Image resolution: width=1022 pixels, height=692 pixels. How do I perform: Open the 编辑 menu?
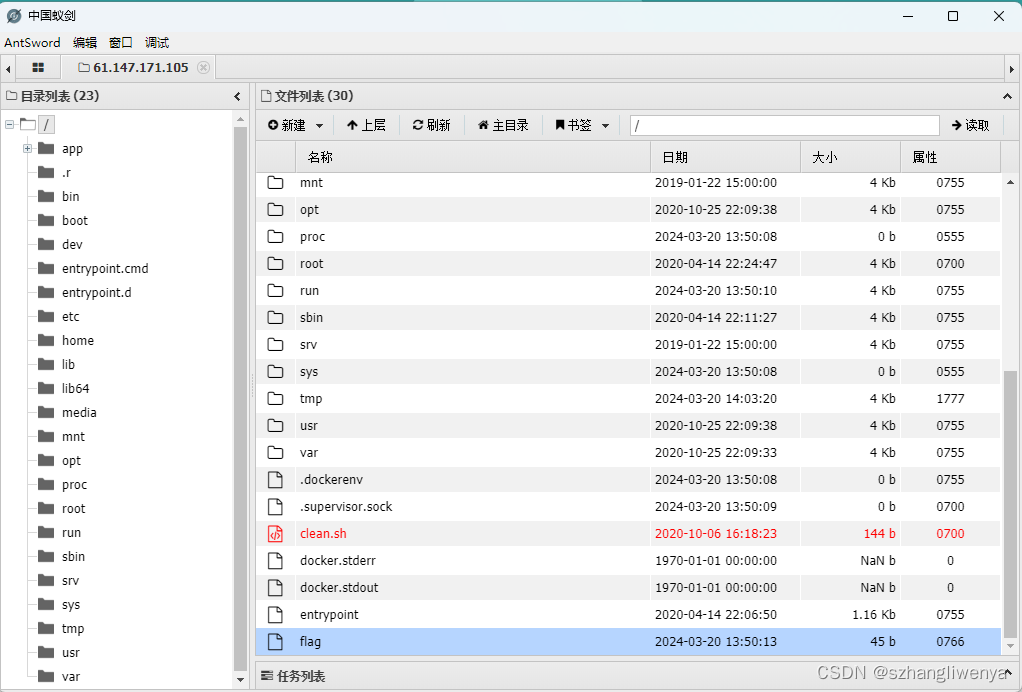84,42
